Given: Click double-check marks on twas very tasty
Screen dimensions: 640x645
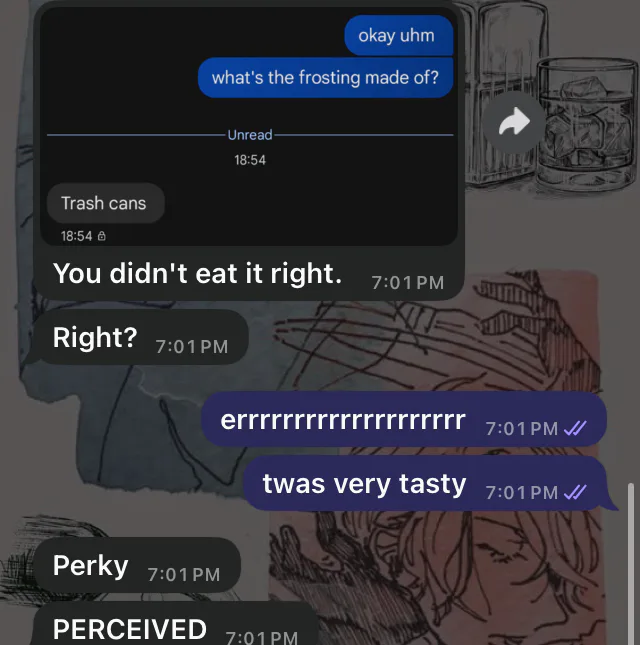Looking at the screenshot, I should (x=575, y=492).
